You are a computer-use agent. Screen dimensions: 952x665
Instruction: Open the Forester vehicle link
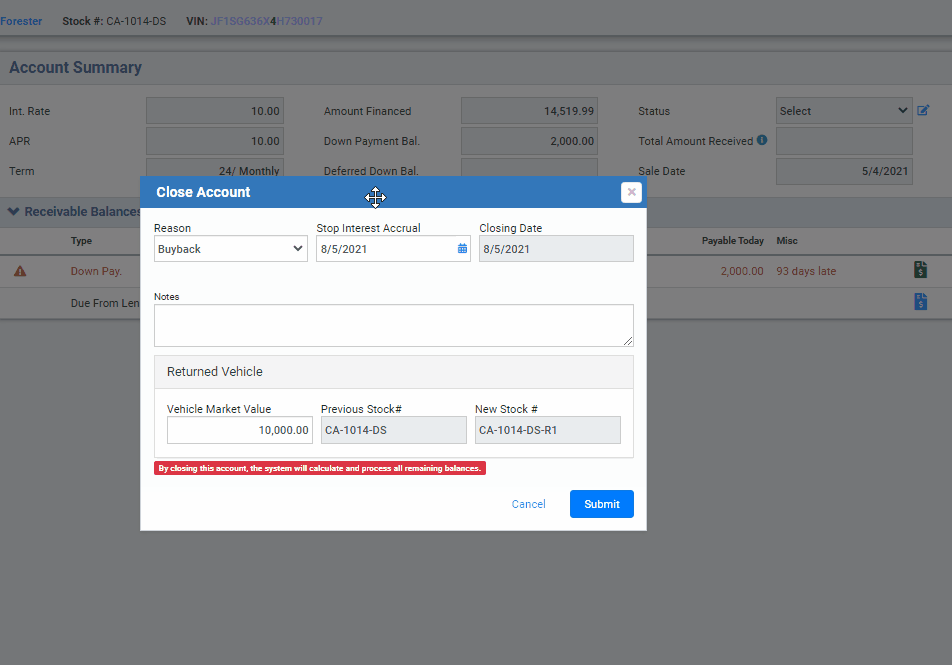click(21, 21)
